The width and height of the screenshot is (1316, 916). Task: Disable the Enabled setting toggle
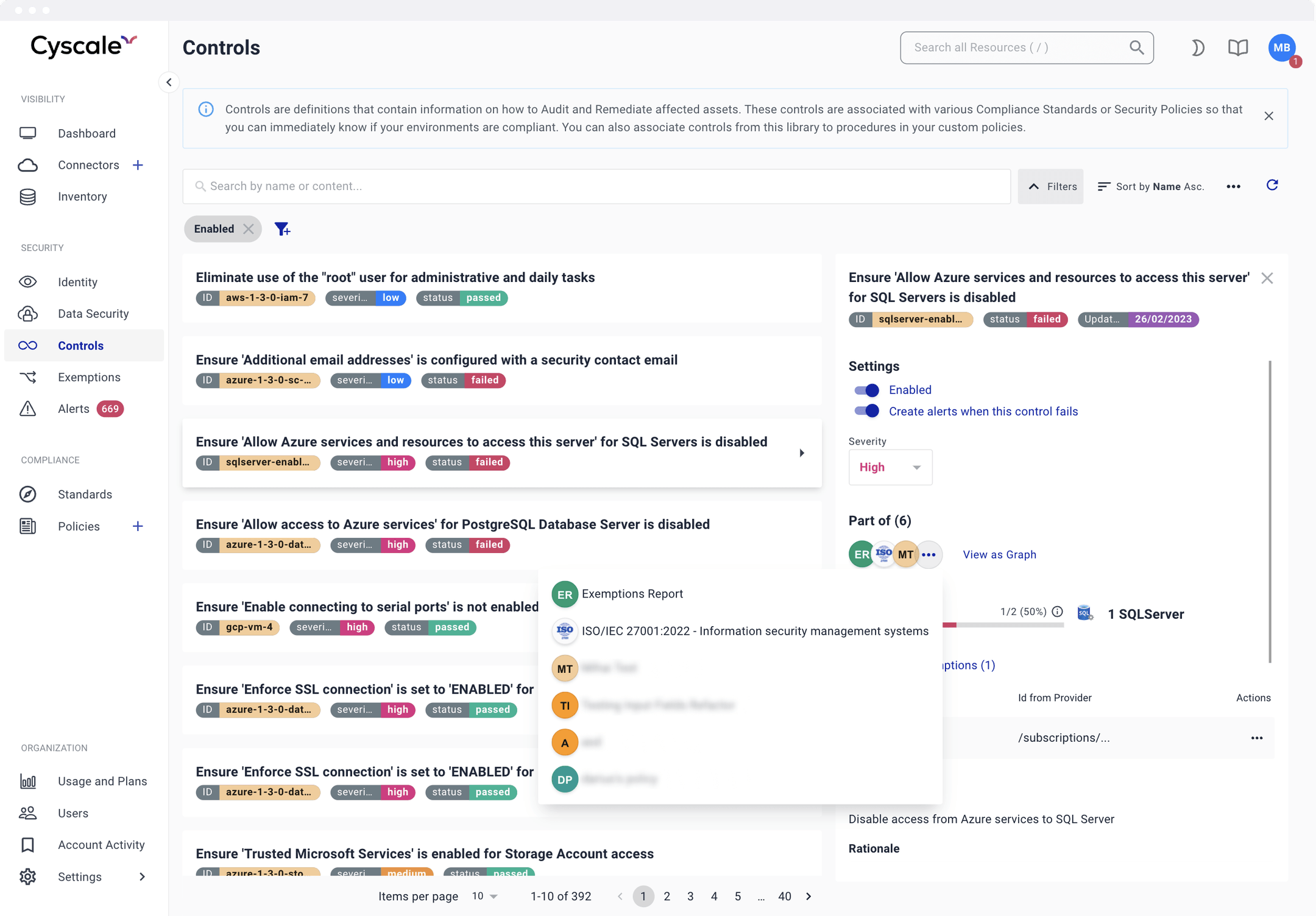866,390
